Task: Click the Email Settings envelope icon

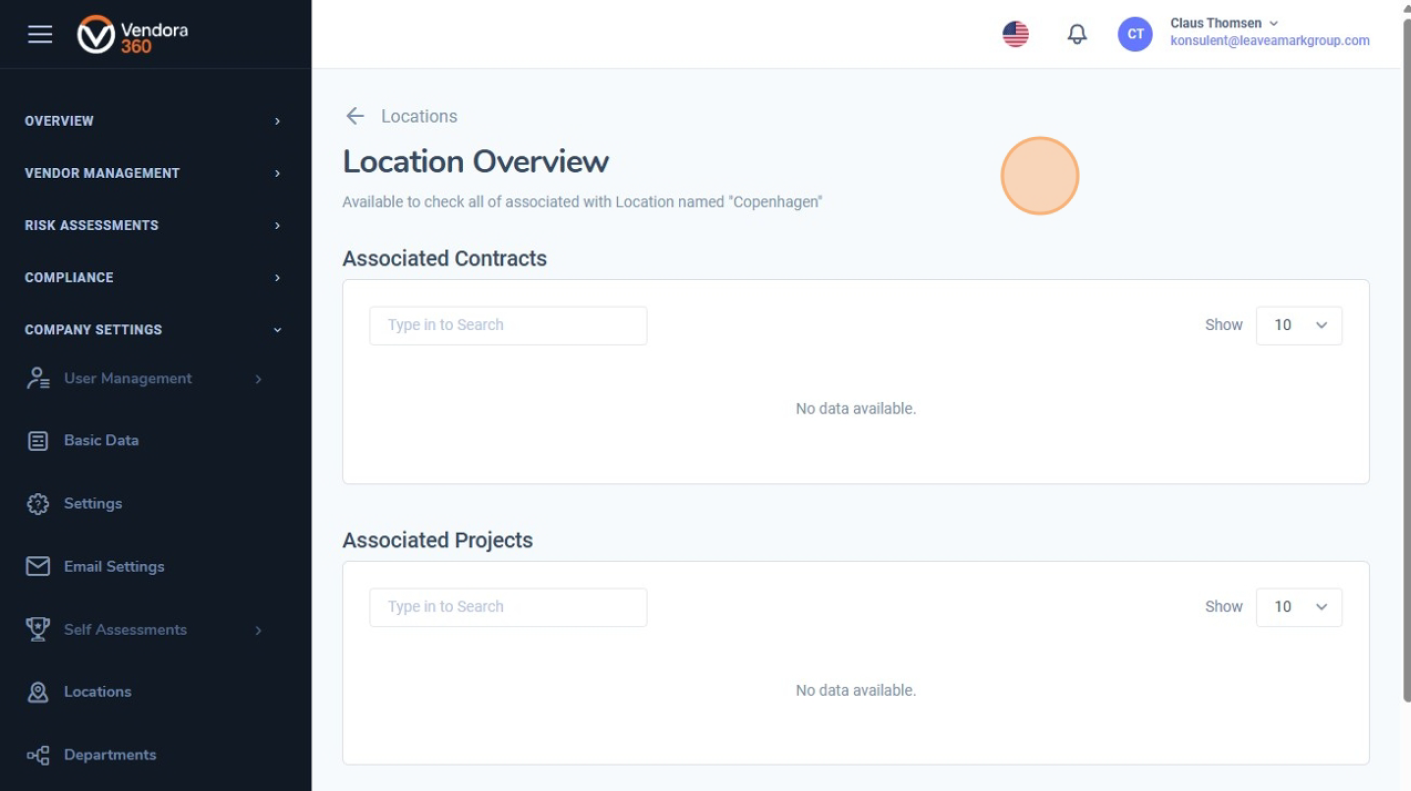Action: pyautogui.click(x=38, y=567)
